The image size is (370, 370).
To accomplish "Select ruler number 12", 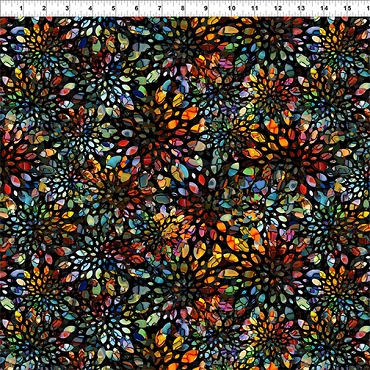I will click(x=278, y=8).
